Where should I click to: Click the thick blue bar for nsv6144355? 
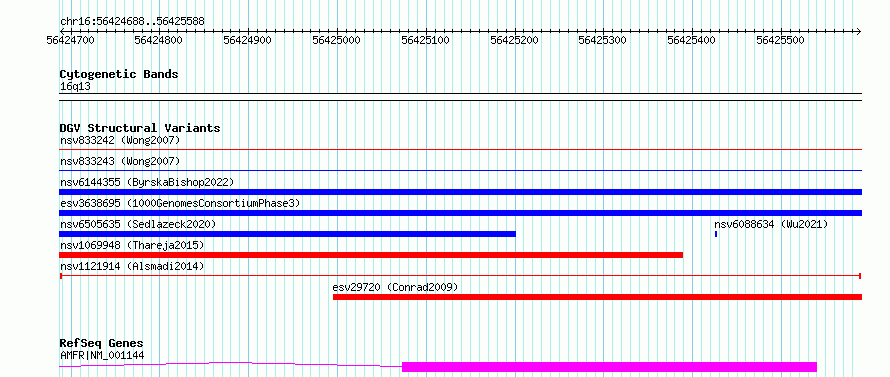[x=460, y=192]
